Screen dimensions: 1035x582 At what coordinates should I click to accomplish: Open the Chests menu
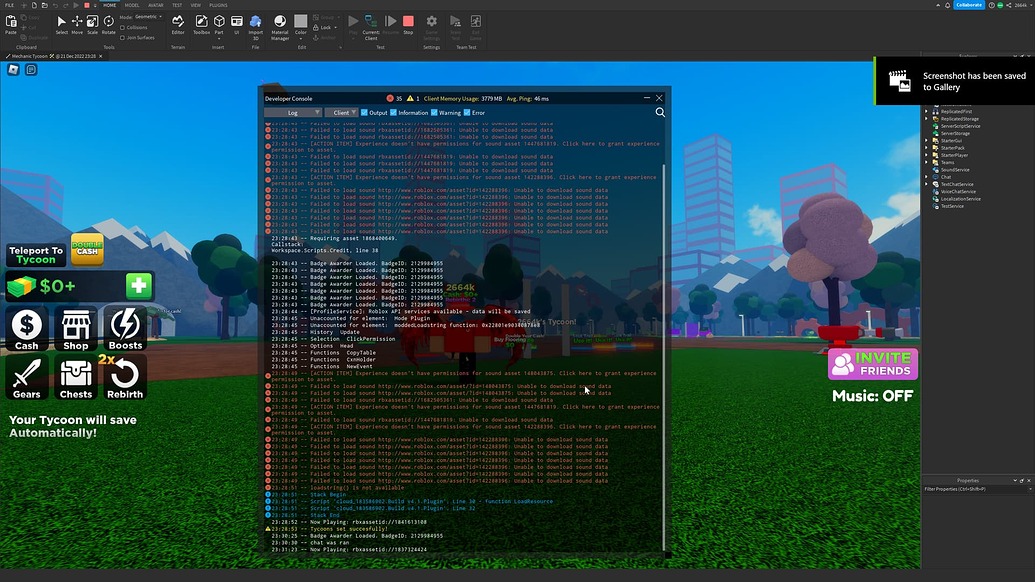pyautogui.click(x=76, y=377)
